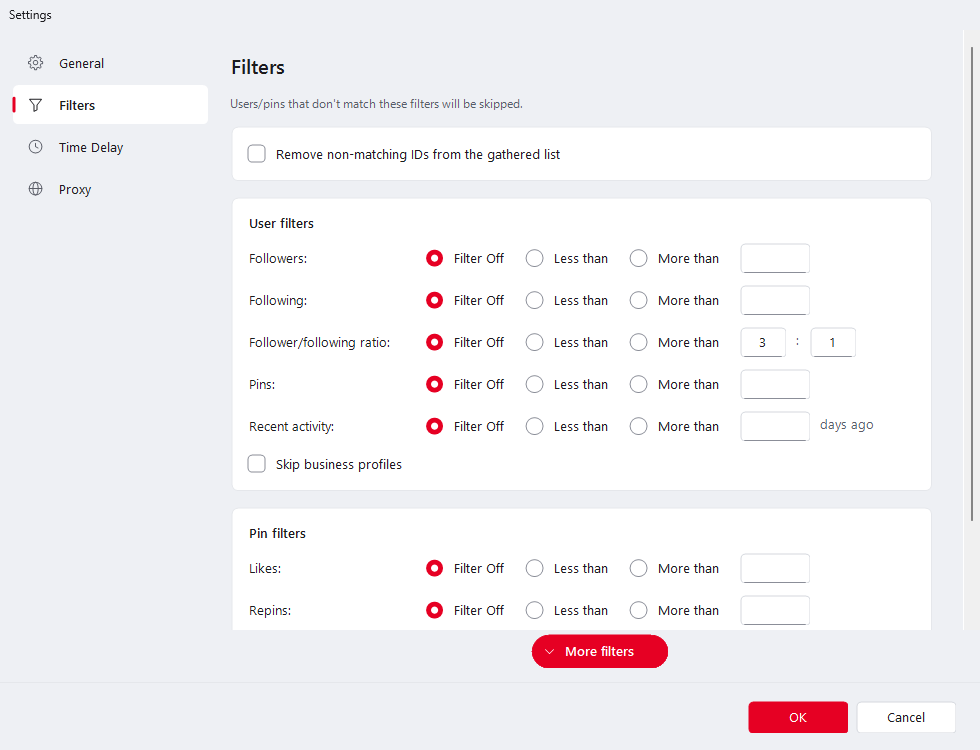Switch to the Time Delay section
This screenshot has width=980, height=750.
coord(110,147)
